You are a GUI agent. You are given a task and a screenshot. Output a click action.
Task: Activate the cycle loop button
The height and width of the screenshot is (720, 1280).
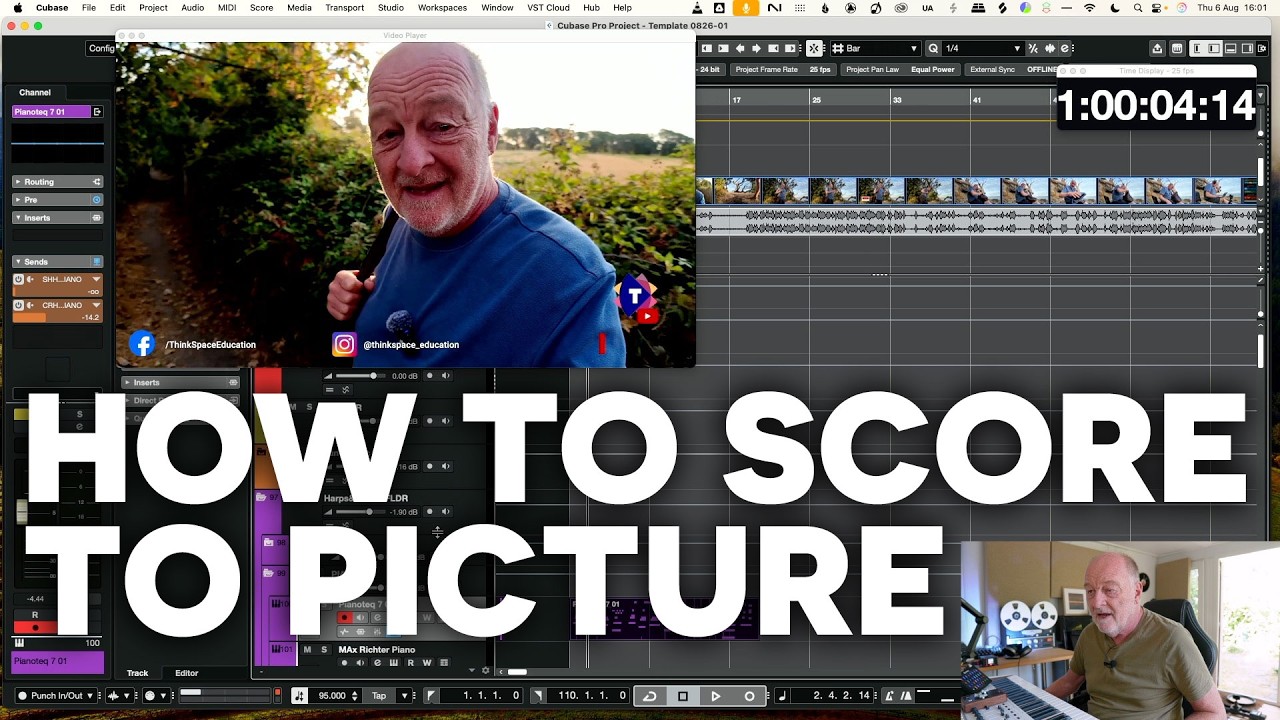(x=649, y=696)
